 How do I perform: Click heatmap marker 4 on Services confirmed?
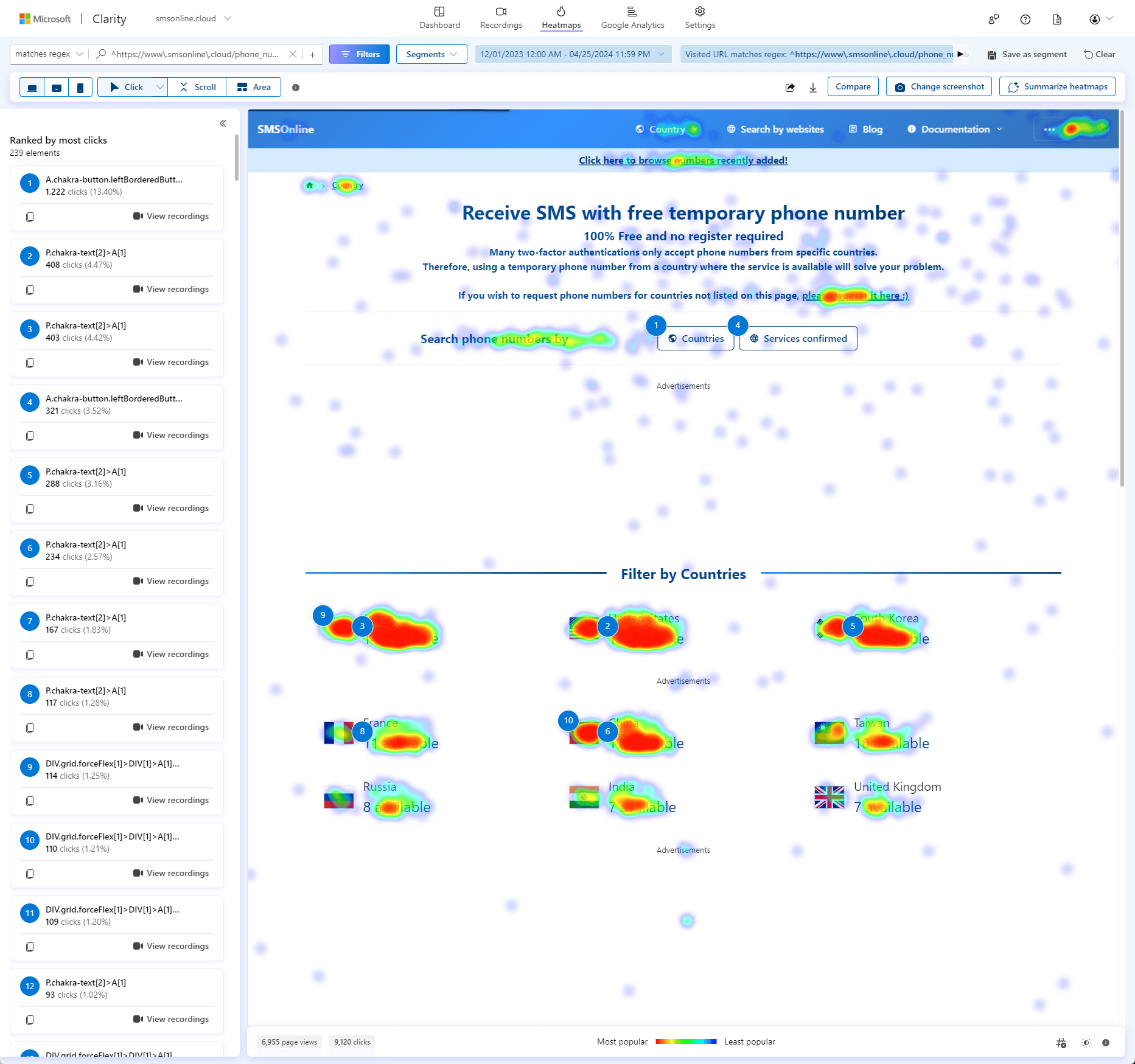(x=738, y=325)
